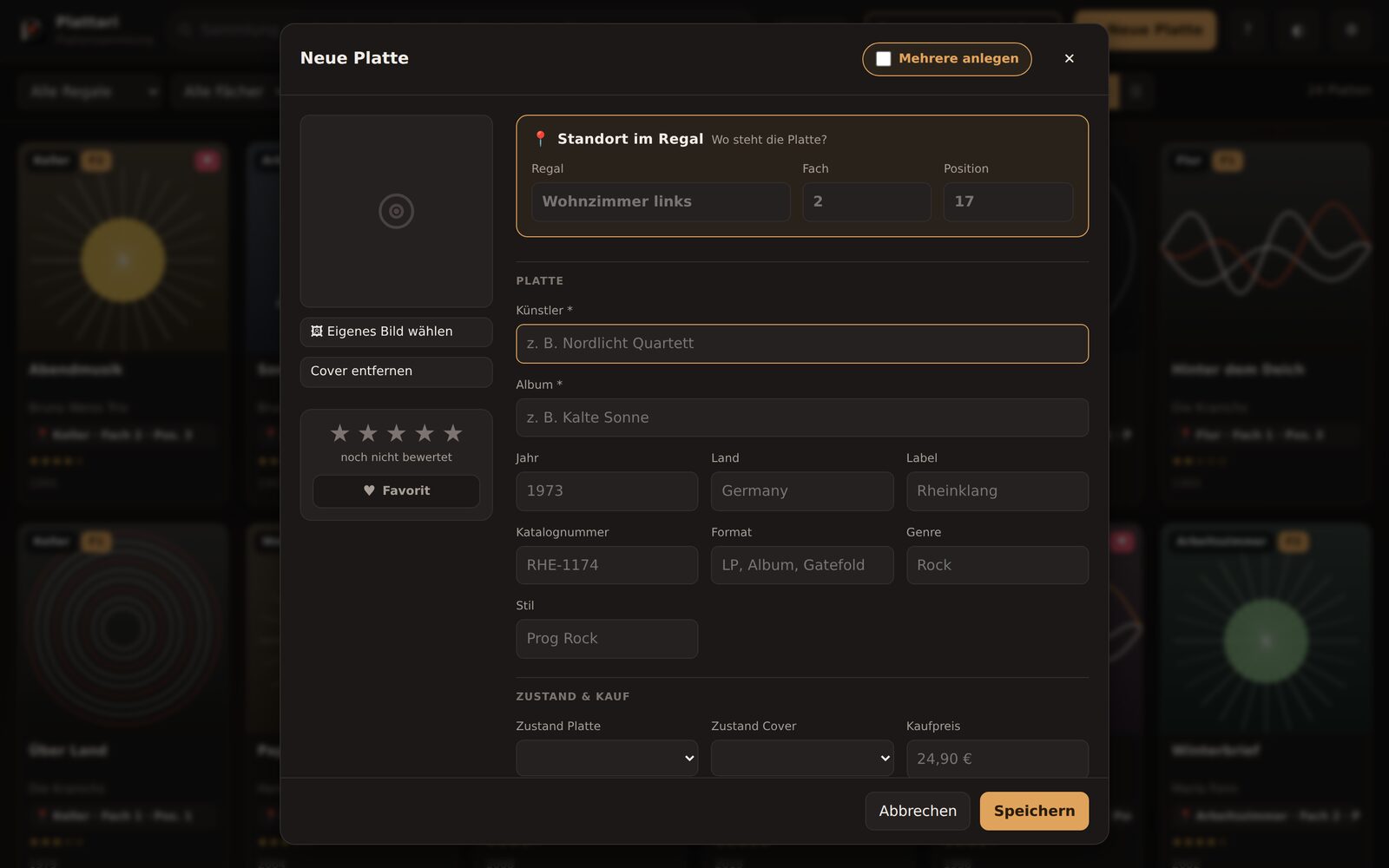Rate the record five stars
Image resolution: width=1389 pixels, height=868 pixels.
click(x=453, y=432)
